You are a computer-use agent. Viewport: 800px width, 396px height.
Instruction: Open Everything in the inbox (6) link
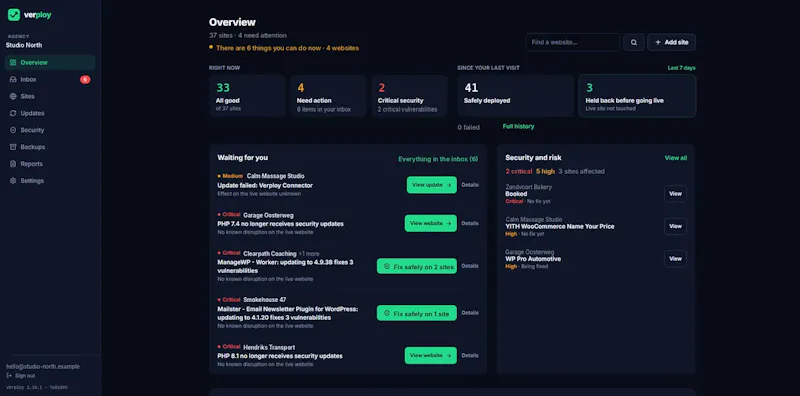point(438,159)
